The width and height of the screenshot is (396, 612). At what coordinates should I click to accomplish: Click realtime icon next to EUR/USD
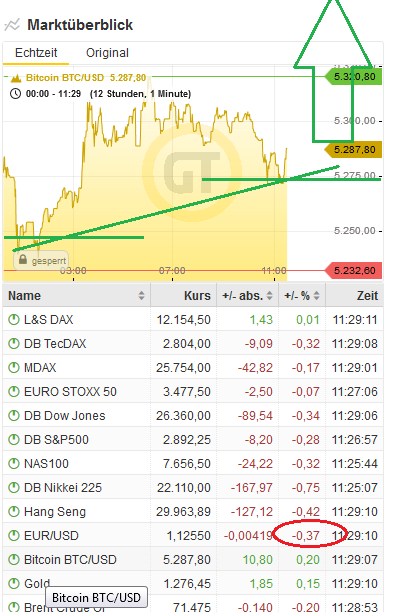click(14, 536)
